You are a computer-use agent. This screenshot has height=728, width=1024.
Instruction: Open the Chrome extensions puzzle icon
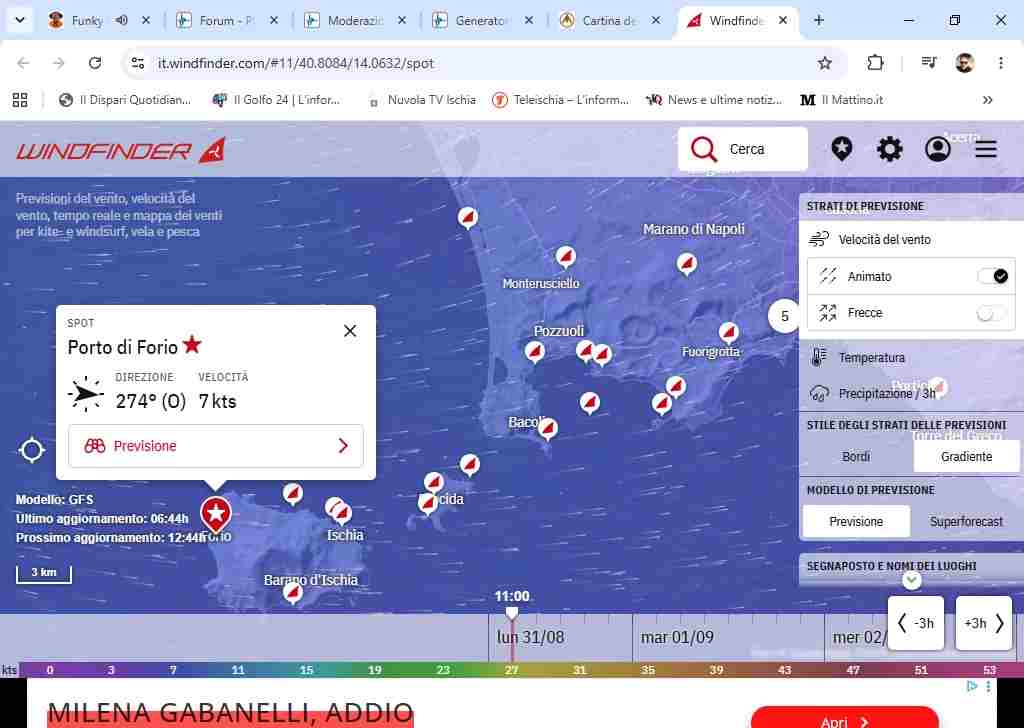pos(875,63)
